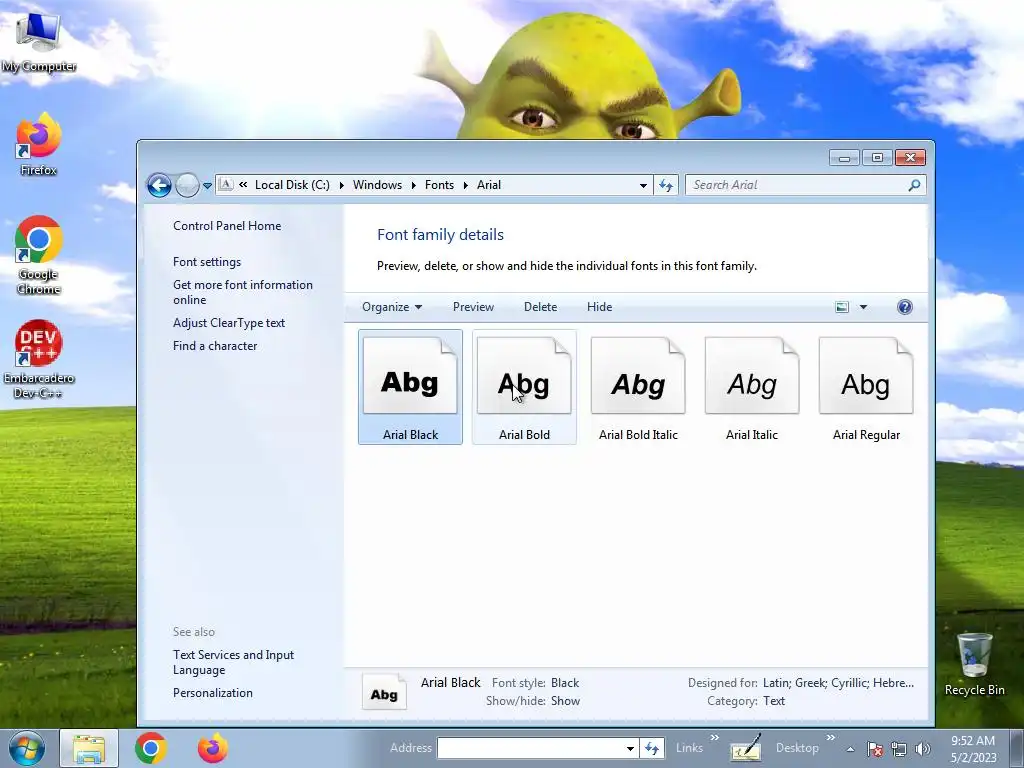Select the Arial Italic font
This screenshot has height=768, width=1024.
752,387
